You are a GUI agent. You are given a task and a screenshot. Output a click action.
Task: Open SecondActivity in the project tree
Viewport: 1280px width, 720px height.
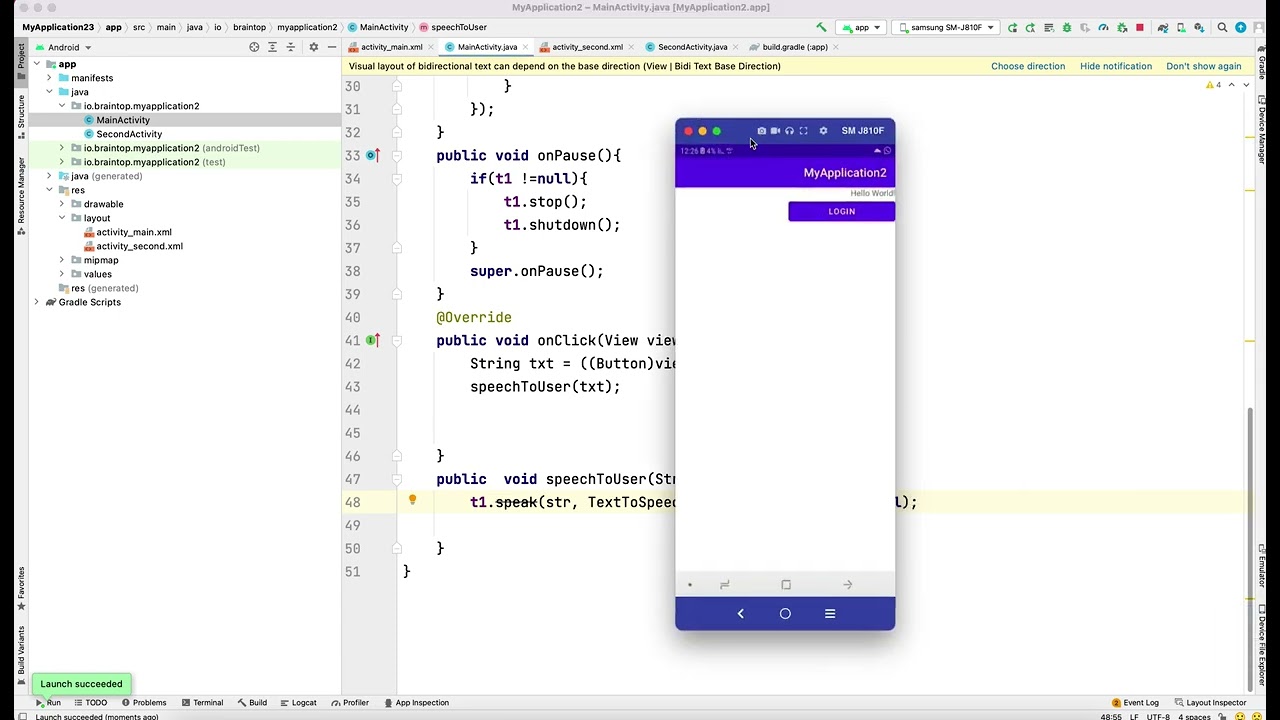pyautogui.click(x=129, y=134)
